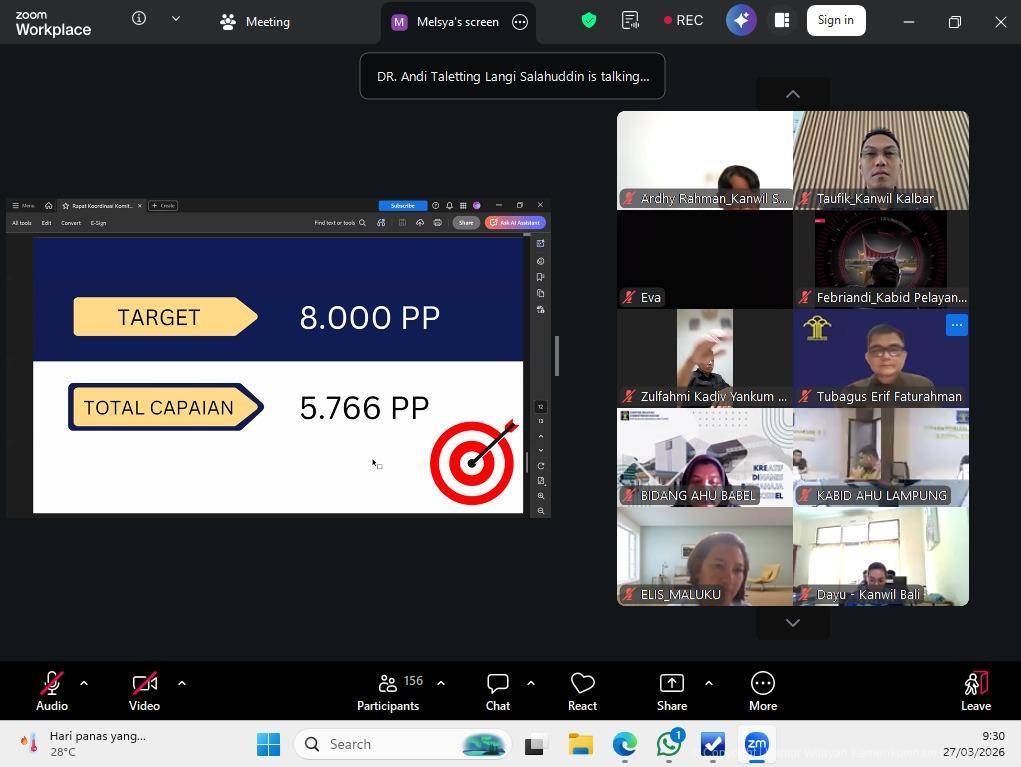Open the Chat panel

tap(497, 690)
